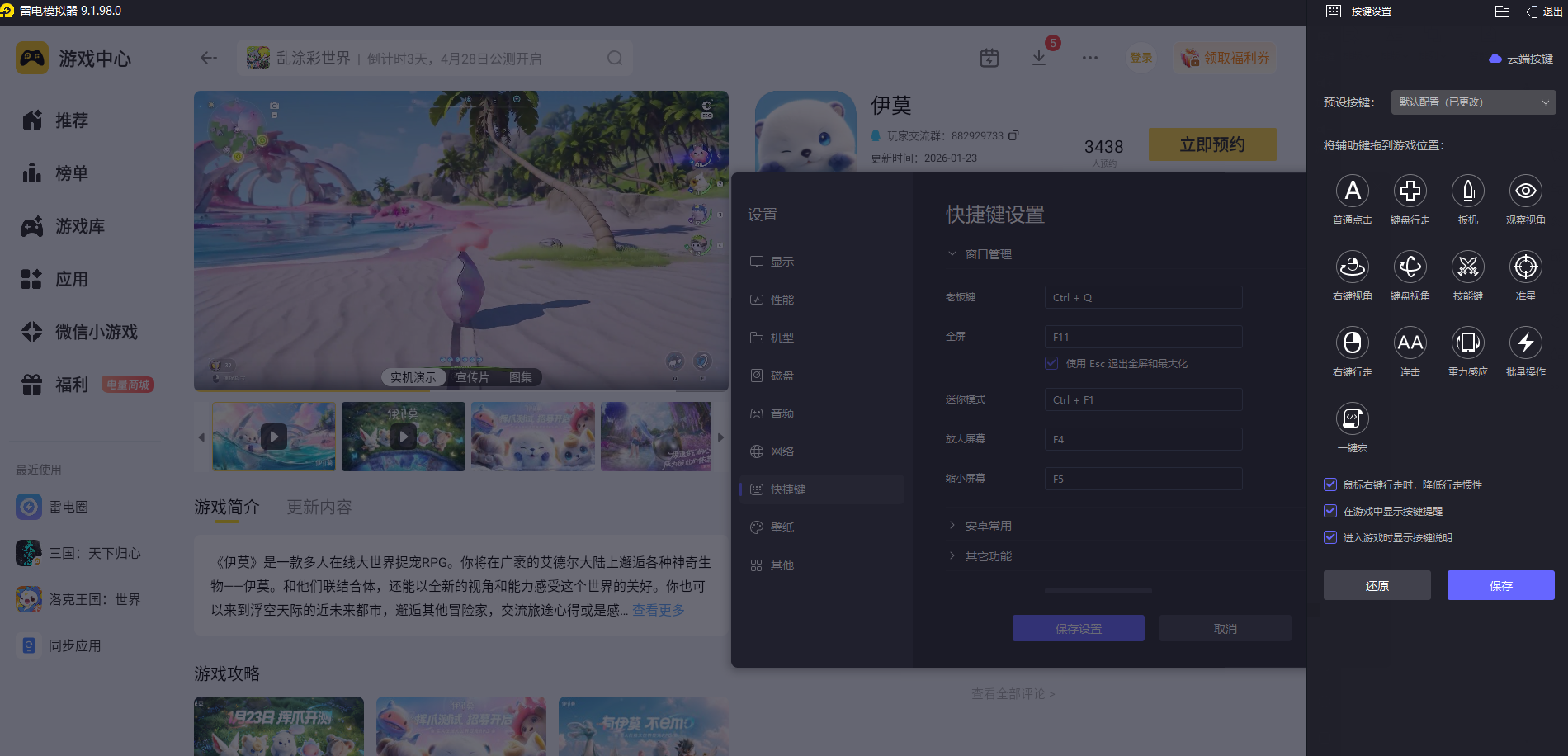Image resolution: width=1568 pixels, height=756 pixels.
Task: Open 音频 audio settings
Action: pos(822,413)
